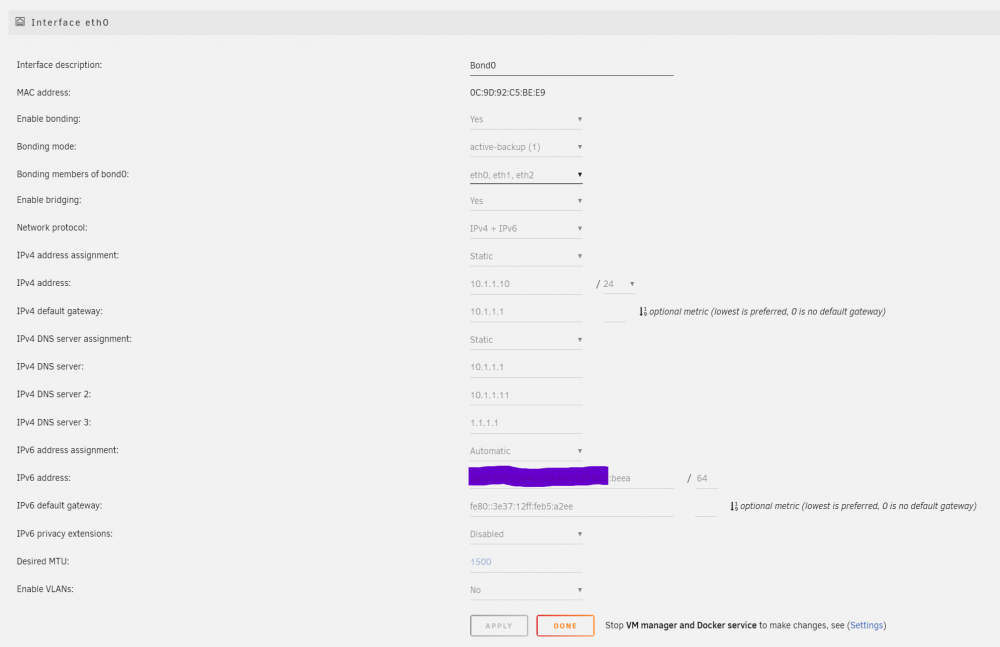Viewport: 1000px width, 647px height.
Task: Click the MAC address value 0C:9D:92:C5:BE:E9
Action: click(508, 93)
